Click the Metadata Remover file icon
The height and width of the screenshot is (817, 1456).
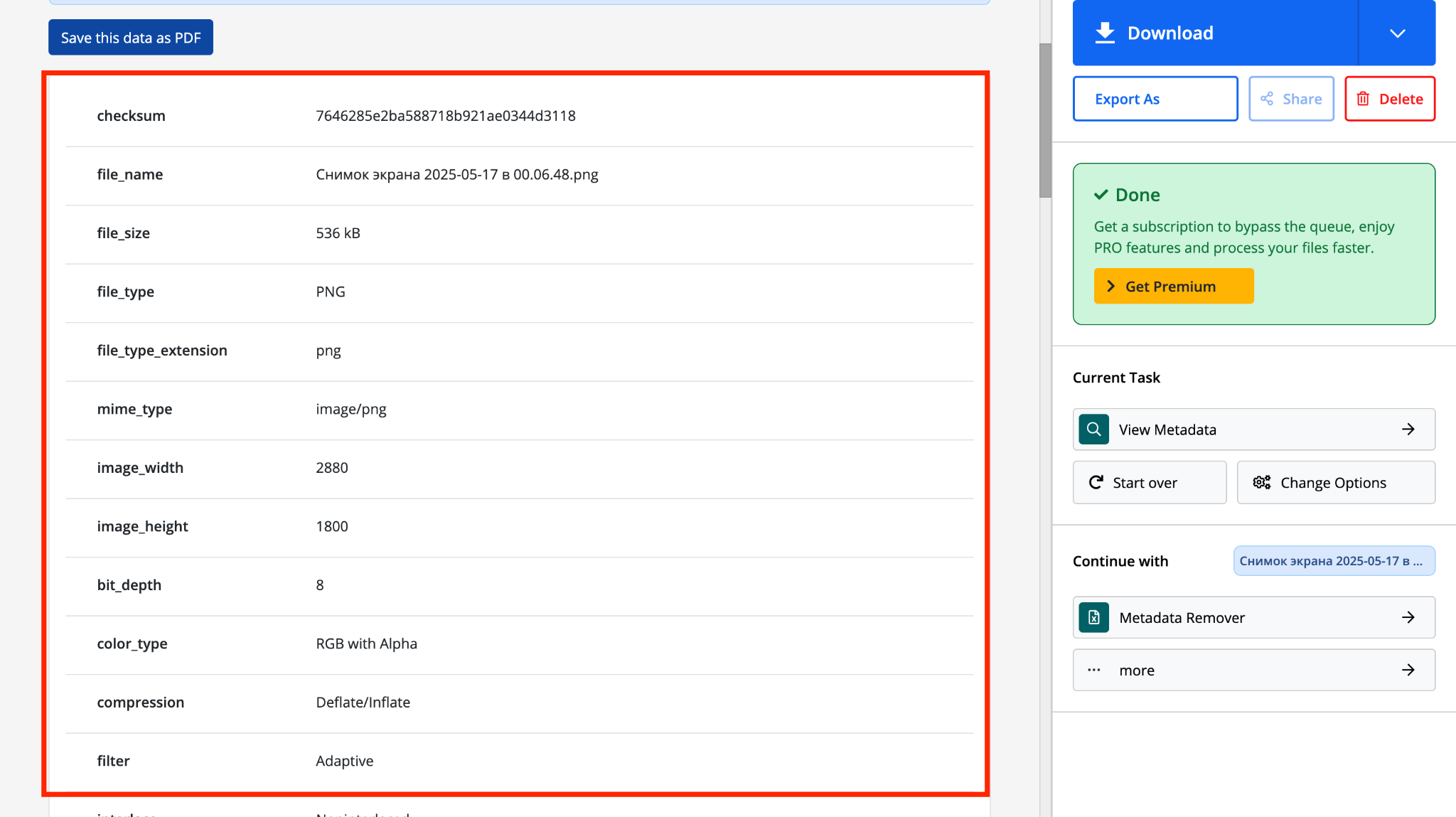[1094, 617]
